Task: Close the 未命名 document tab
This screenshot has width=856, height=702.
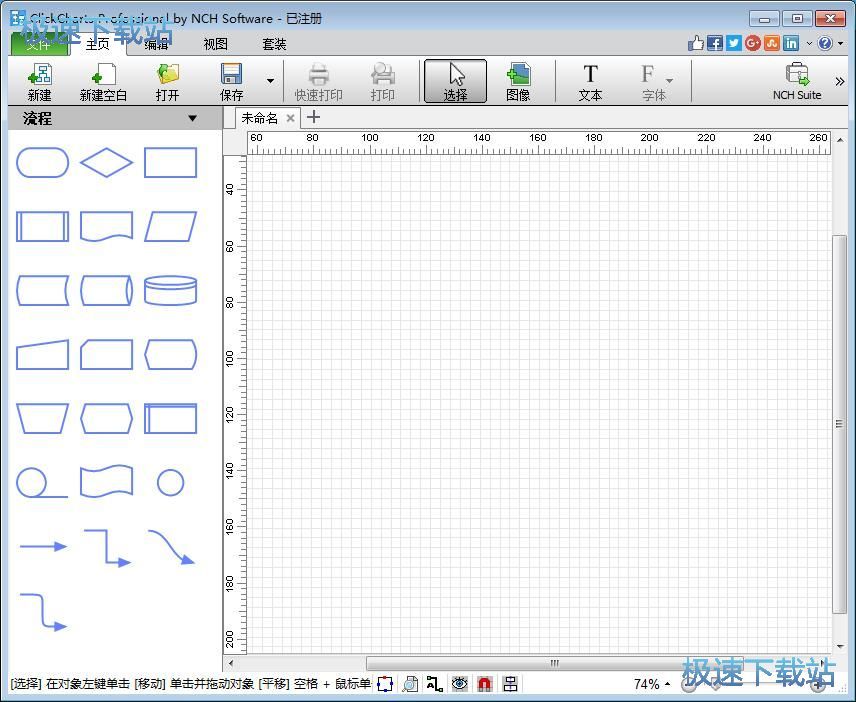Action: point(290,118)
